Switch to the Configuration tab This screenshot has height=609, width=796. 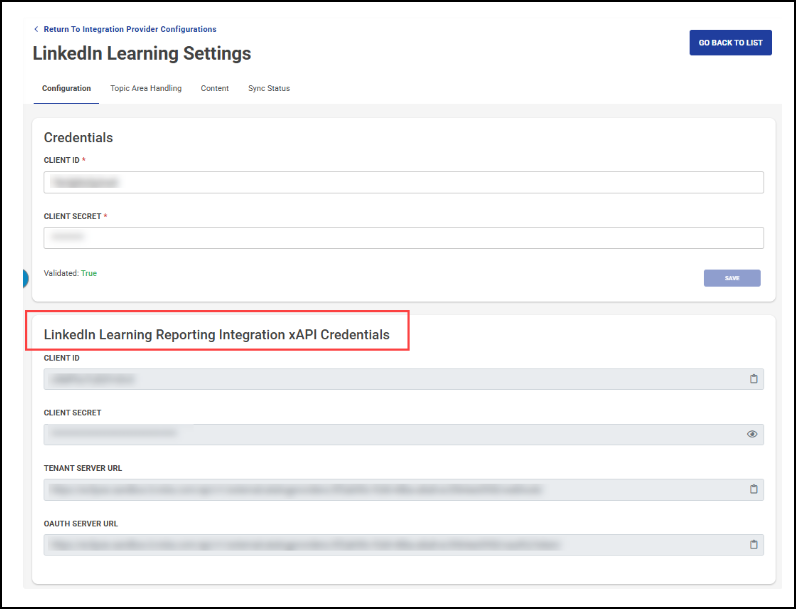coord(66,89)
